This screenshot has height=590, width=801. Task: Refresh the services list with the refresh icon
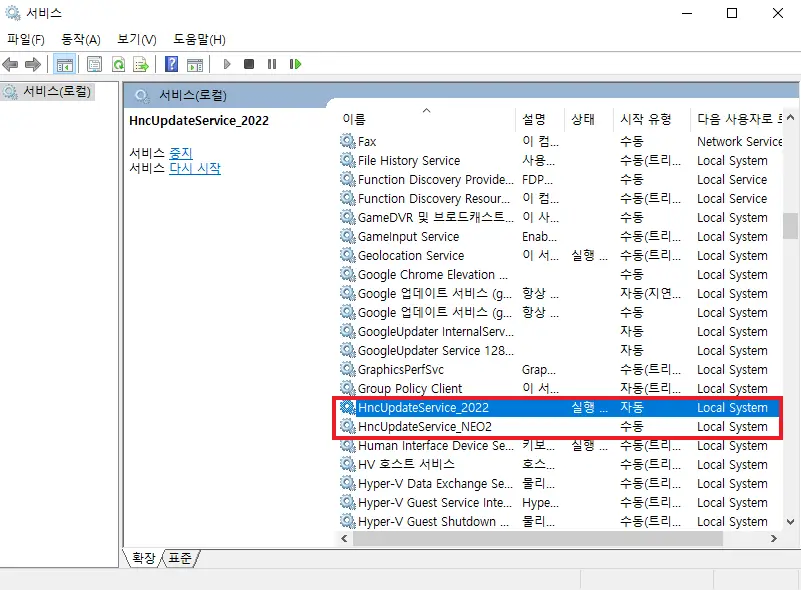coord(118,64)
